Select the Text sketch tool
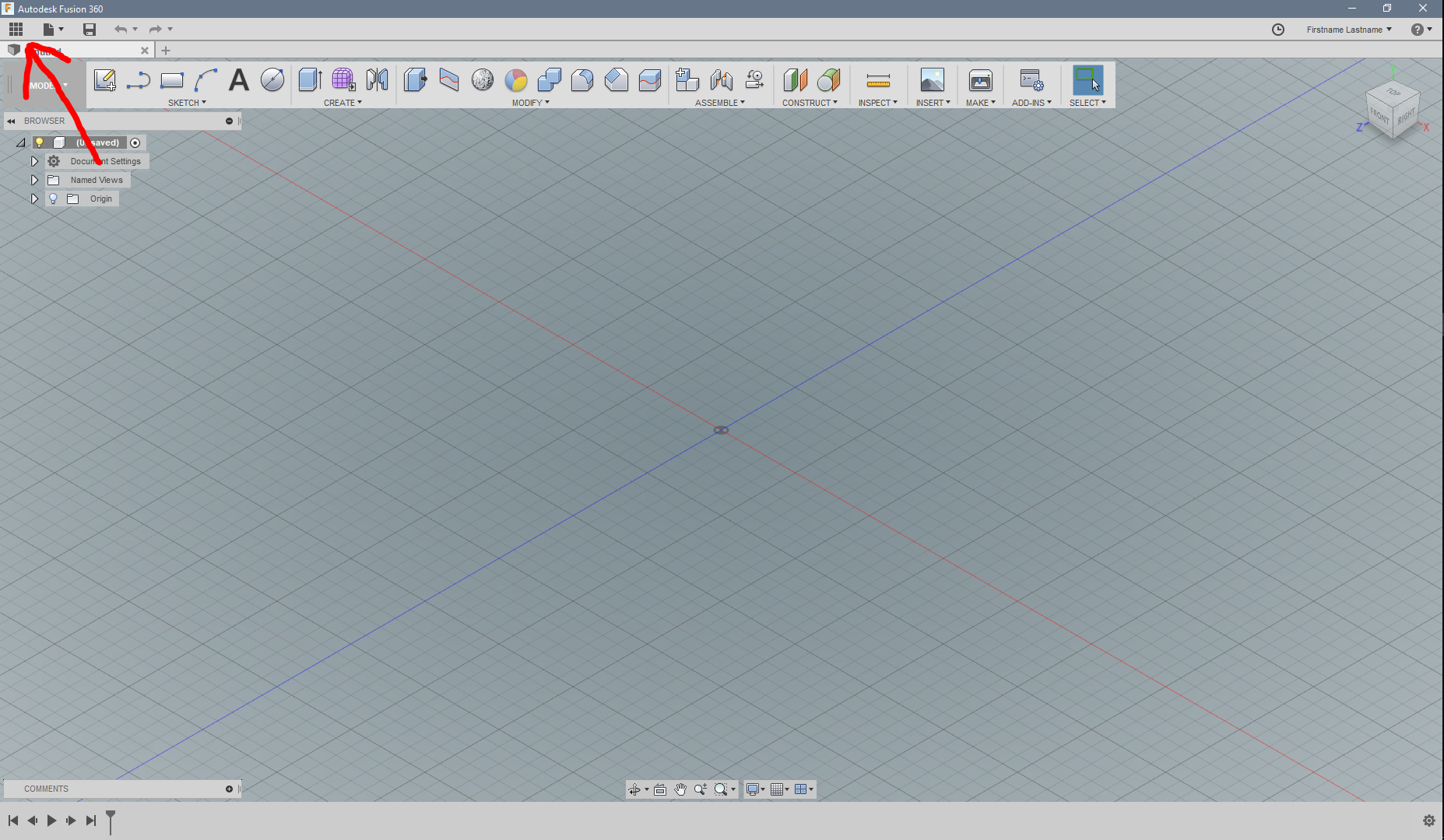1444x840 pixels. pyautogui.click(x=238, y=80)
